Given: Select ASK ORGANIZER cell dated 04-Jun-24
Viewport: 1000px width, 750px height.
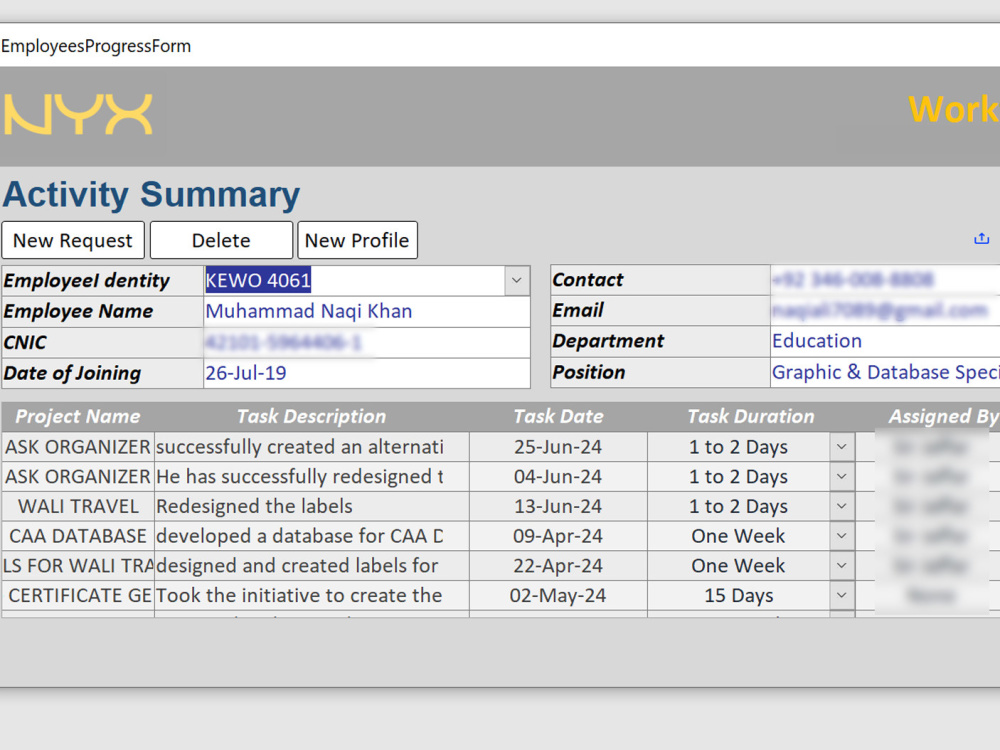Looking at the screenshot, I should coord(78,476).
